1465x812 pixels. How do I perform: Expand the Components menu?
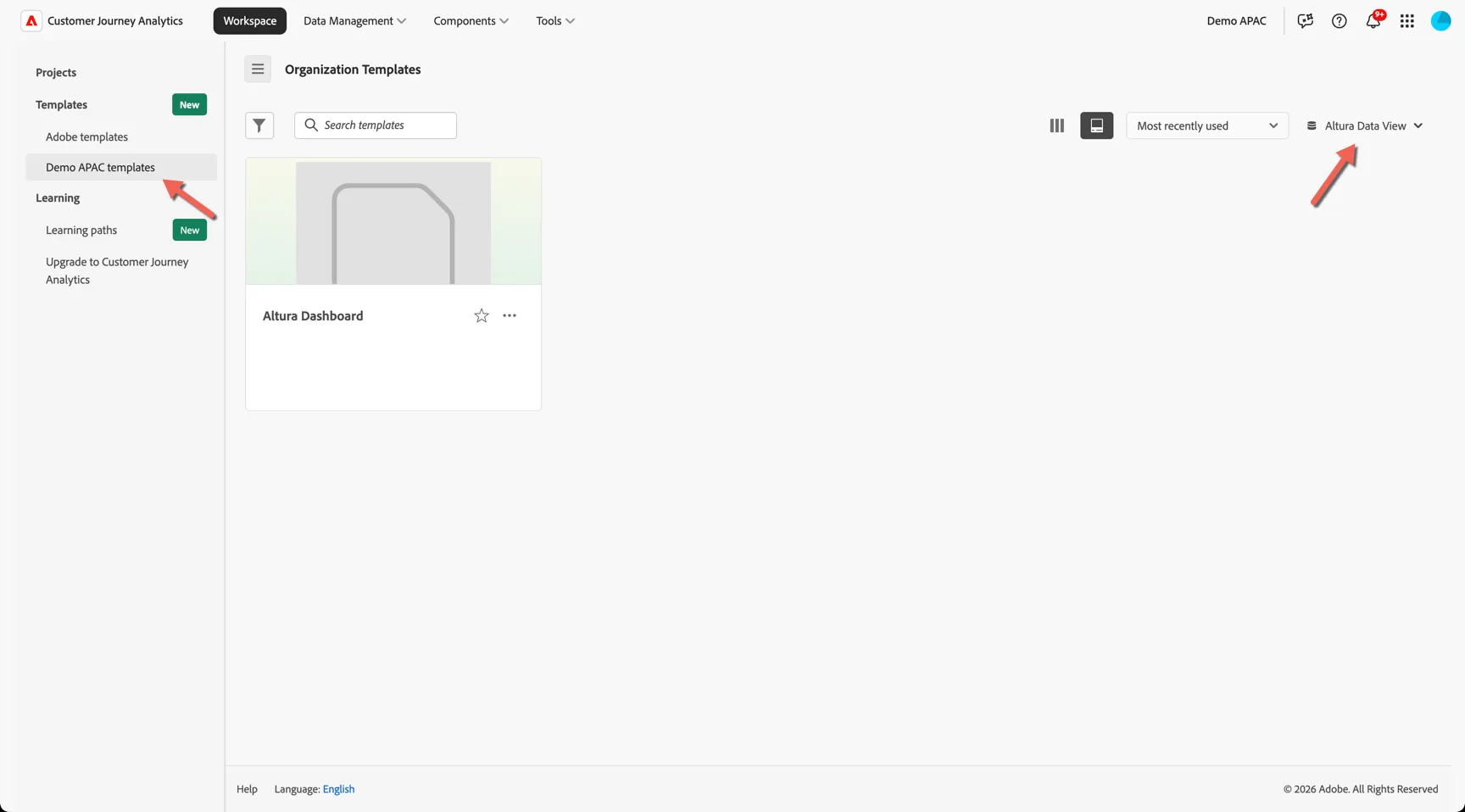pyautogui.click(x=471, y=21)
